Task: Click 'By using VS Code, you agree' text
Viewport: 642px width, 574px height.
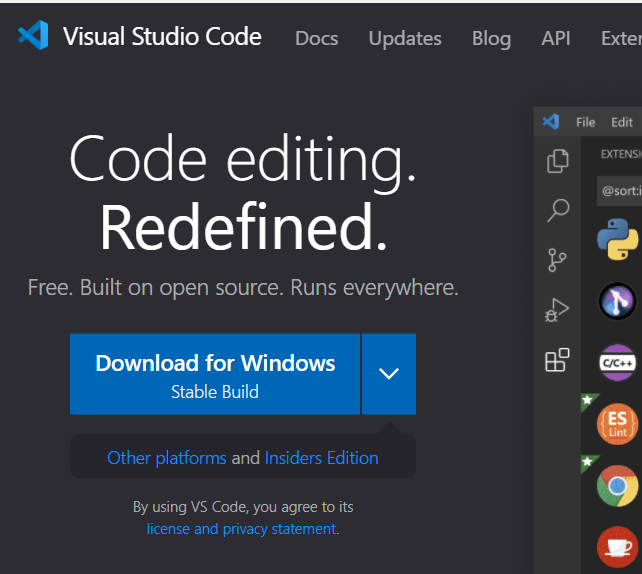Action: coord(243,507)
